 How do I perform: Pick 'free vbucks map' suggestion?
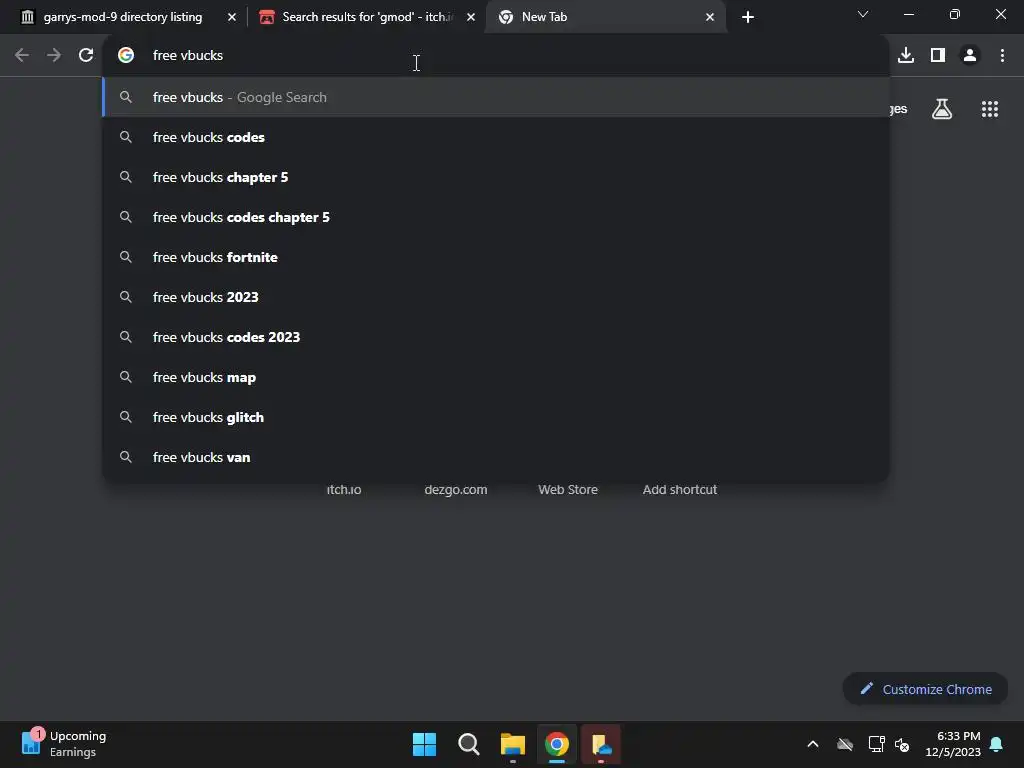pos(496,377)
